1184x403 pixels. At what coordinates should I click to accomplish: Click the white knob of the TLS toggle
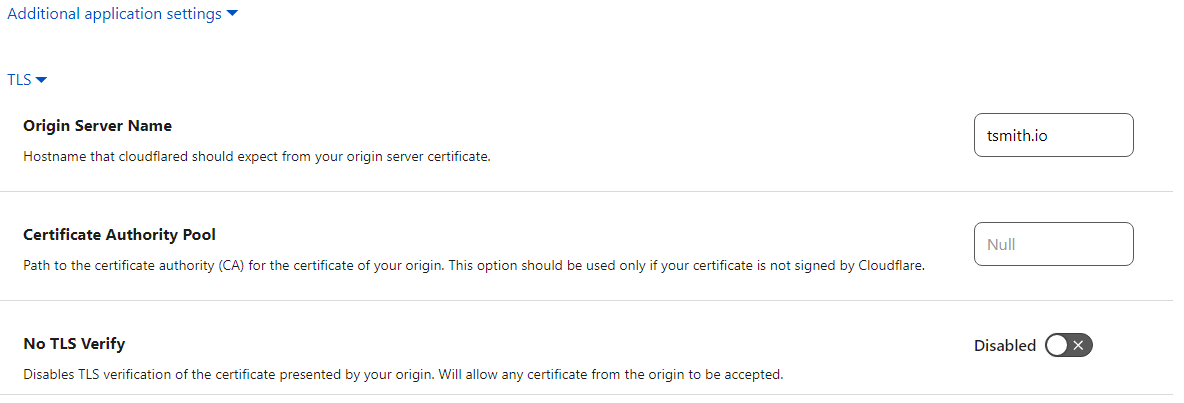pos(1057,345)
